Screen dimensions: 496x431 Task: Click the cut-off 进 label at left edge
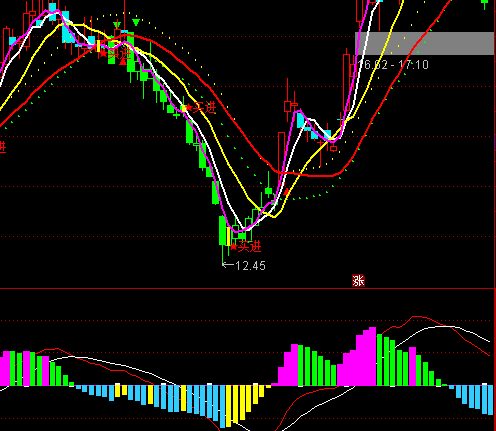tap(3, 147)
